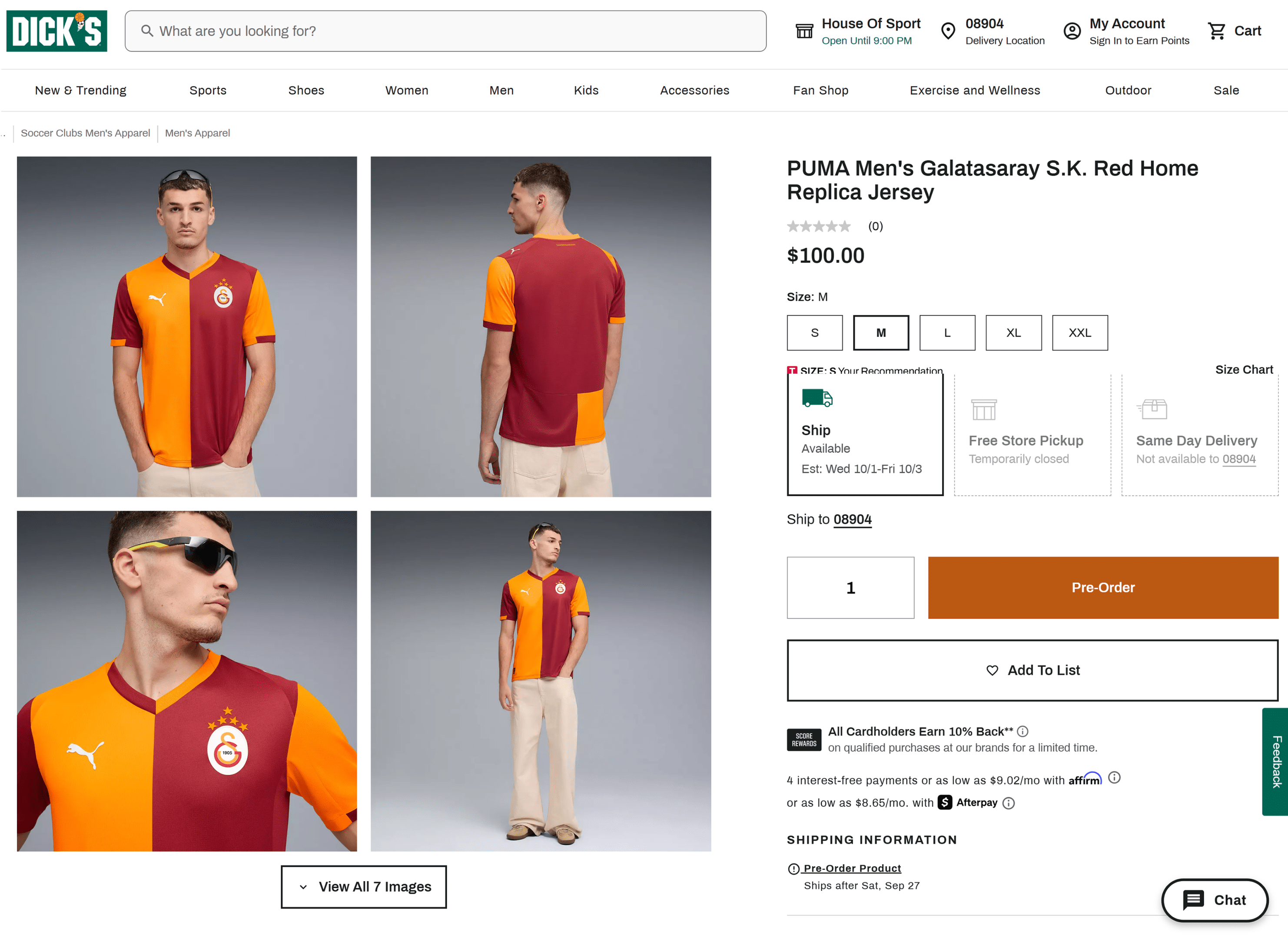1288x939 pixels.
Task: Click info icon beside Affirm offer
Action: point(1114,778)
